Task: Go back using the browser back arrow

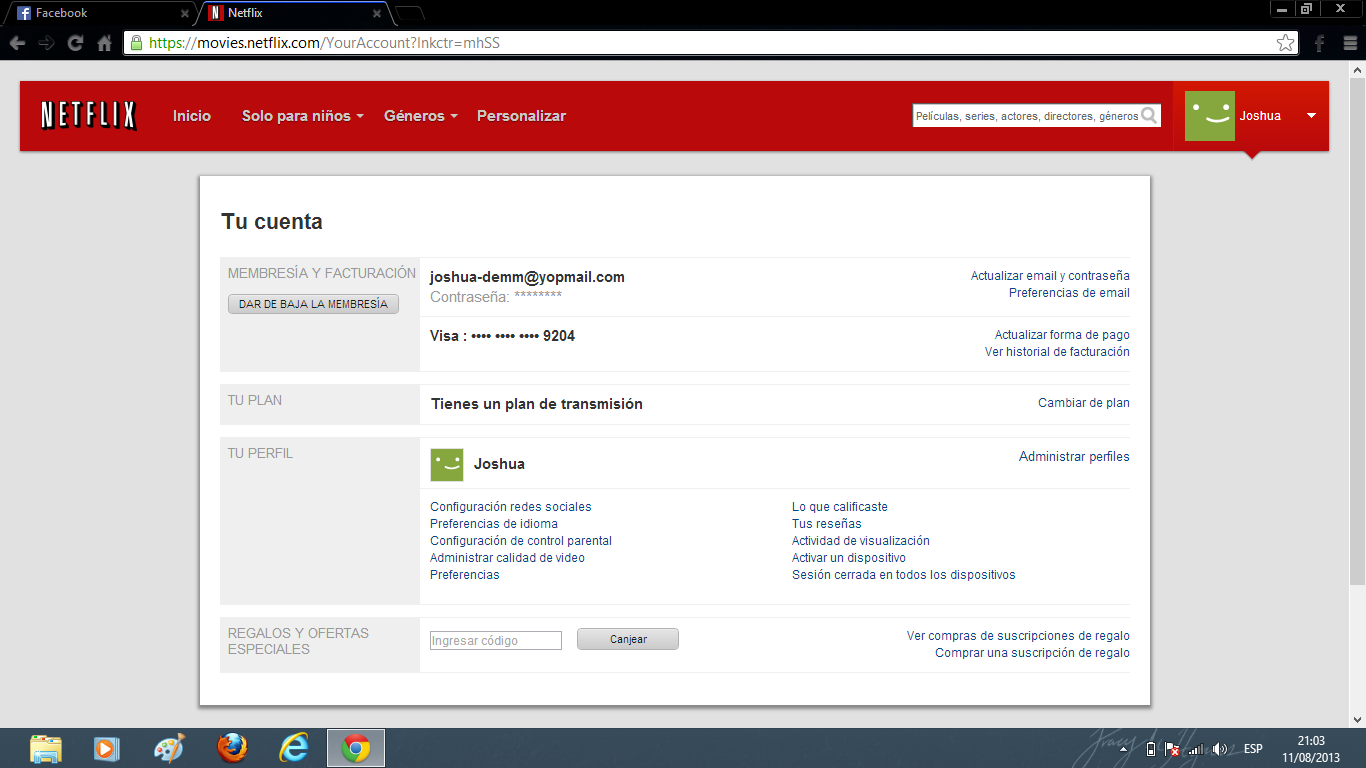Action: pos(17,43)
